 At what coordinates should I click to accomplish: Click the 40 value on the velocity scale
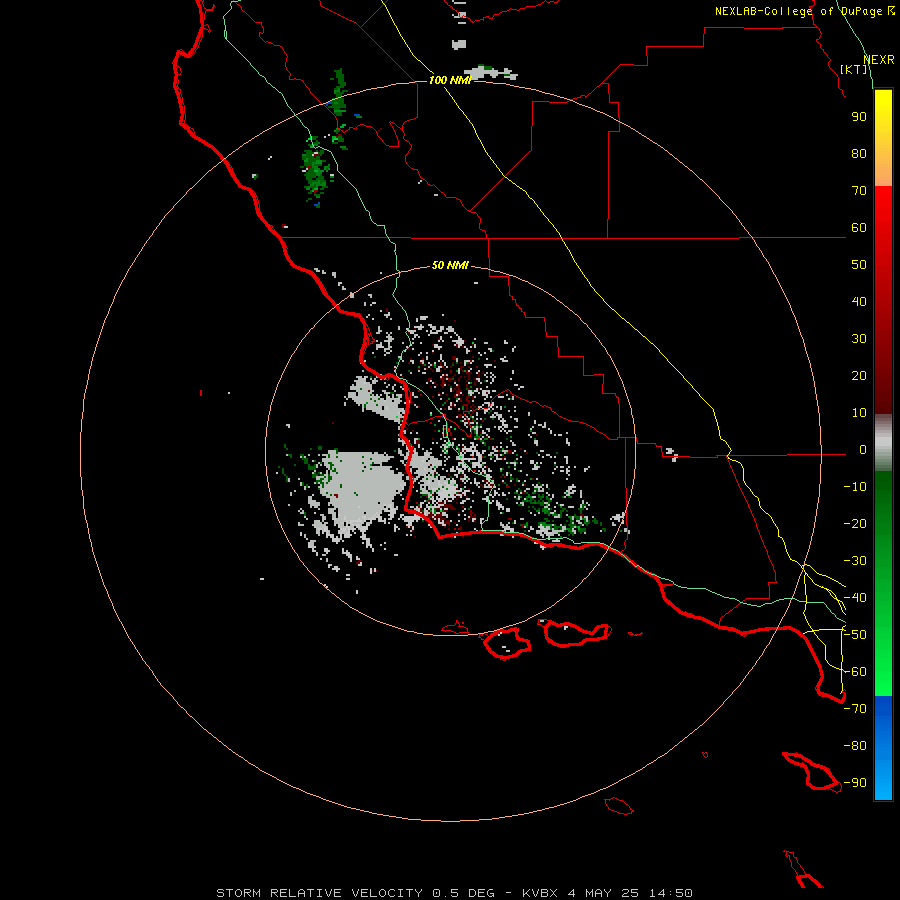click(x=859, y=302)
